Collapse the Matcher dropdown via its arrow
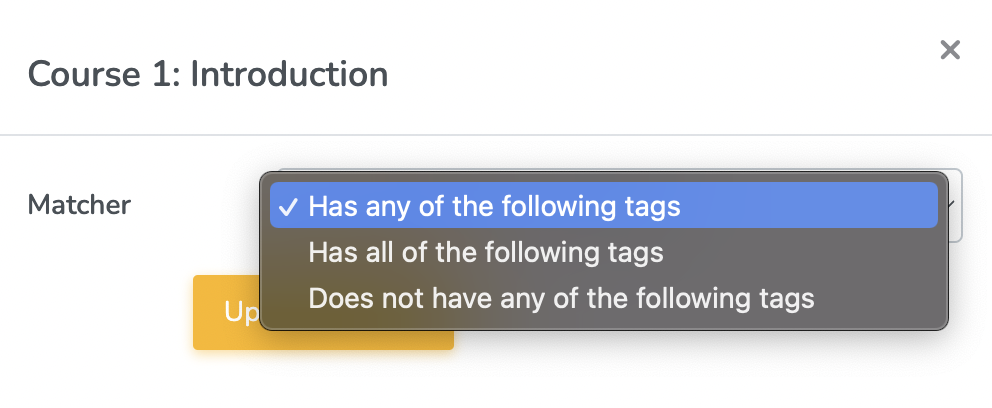 [955, 205]
